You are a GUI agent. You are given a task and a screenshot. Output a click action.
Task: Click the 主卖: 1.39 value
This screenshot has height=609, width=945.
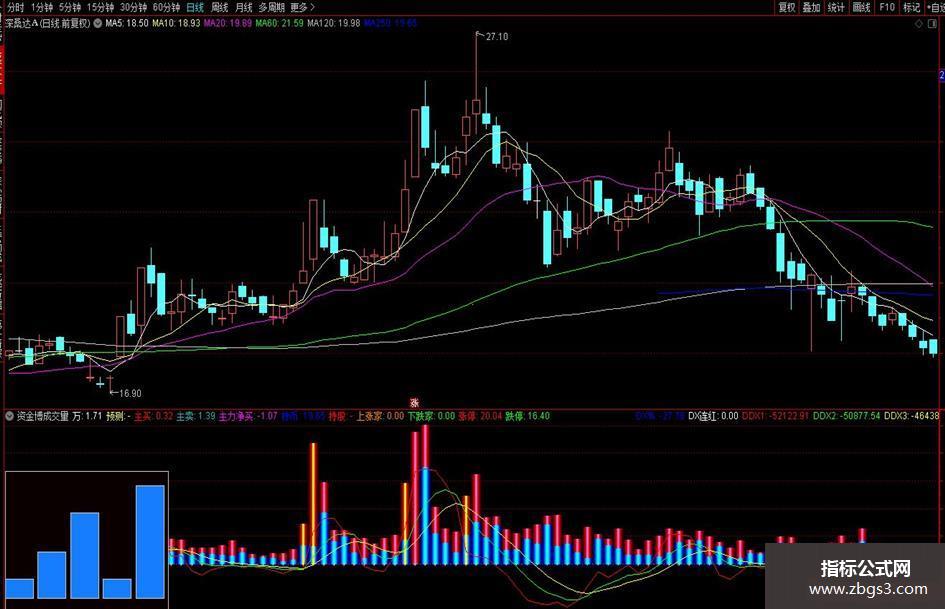pos(196,416)
